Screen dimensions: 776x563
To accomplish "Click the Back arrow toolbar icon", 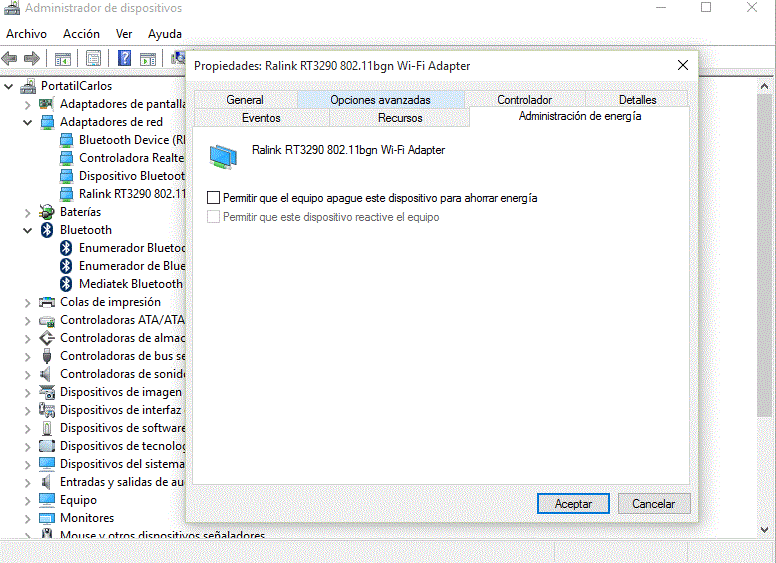I will pos(9,58).
